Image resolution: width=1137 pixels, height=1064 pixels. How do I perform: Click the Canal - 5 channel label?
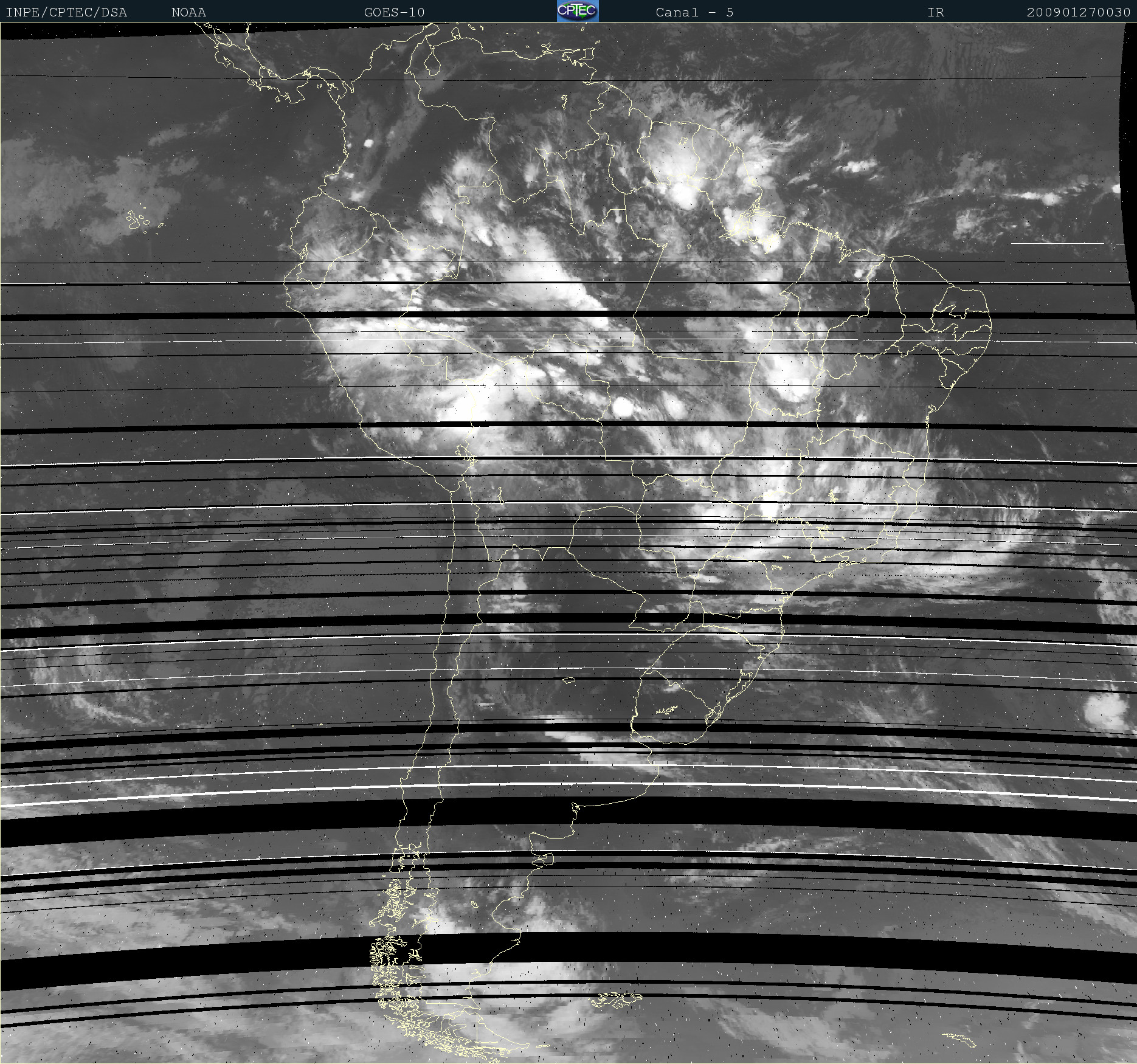pos(694,12)
